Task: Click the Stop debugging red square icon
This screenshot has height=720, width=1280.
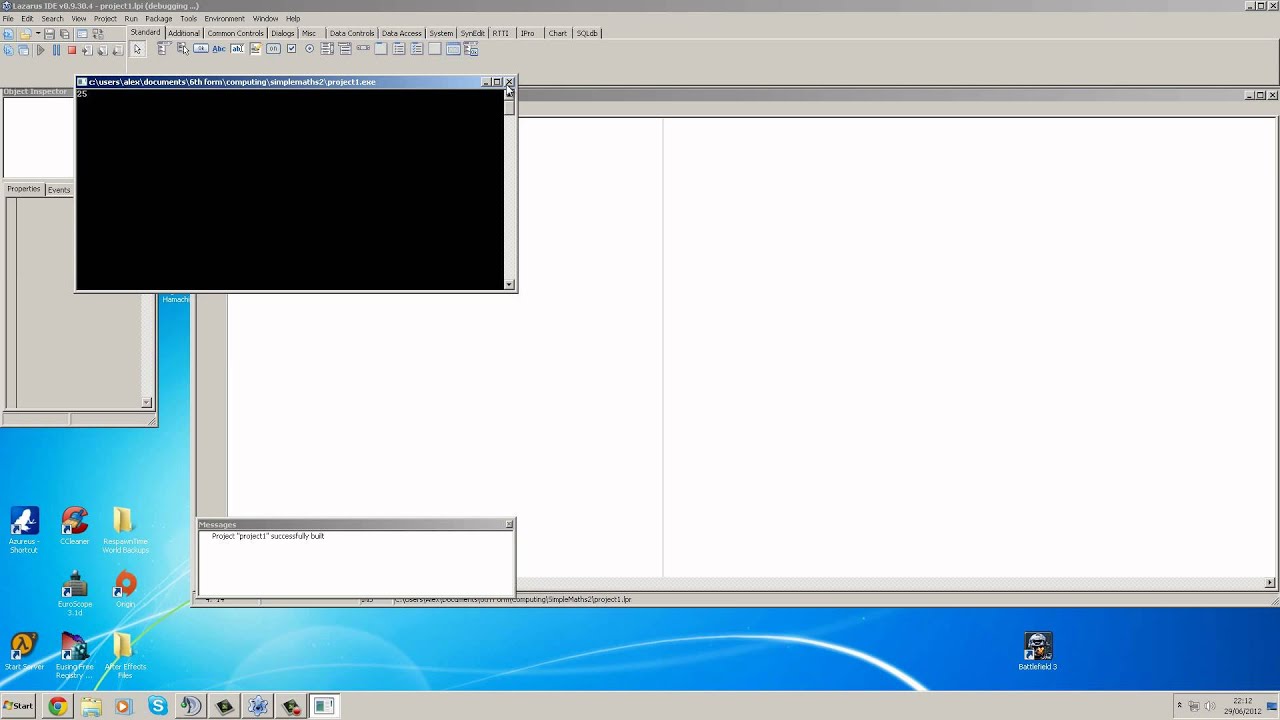Action: point(72,50)
